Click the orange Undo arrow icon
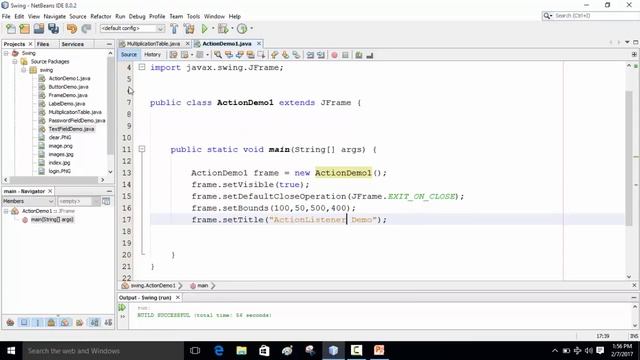 [x=72, y=29]
